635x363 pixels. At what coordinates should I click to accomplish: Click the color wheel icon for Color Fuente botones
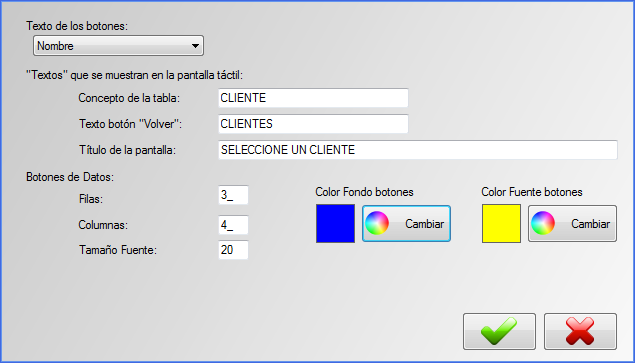(543, 223)
